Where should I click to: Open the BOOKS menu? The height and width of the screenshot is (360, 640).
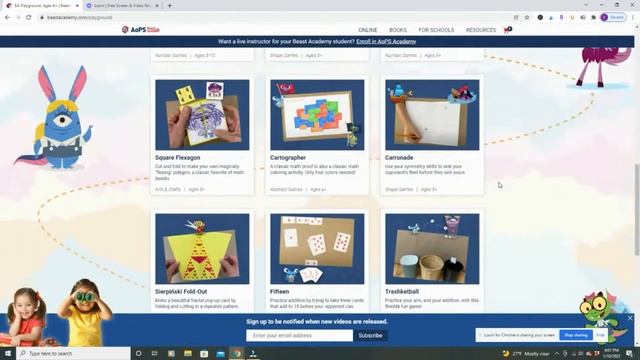(x=398, y=30)
